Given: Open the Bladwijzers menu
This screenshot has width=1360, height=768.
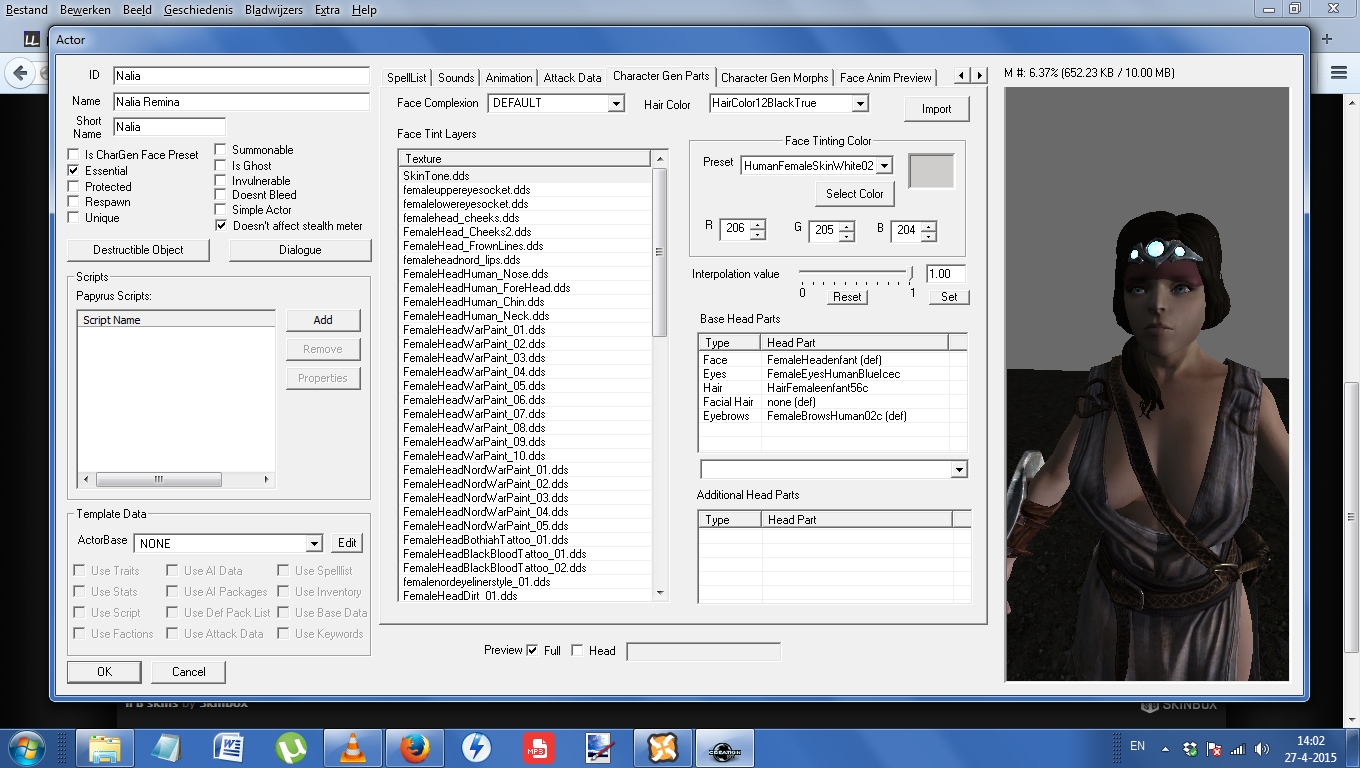Looking at the screenshot, I should click(274, 10).
